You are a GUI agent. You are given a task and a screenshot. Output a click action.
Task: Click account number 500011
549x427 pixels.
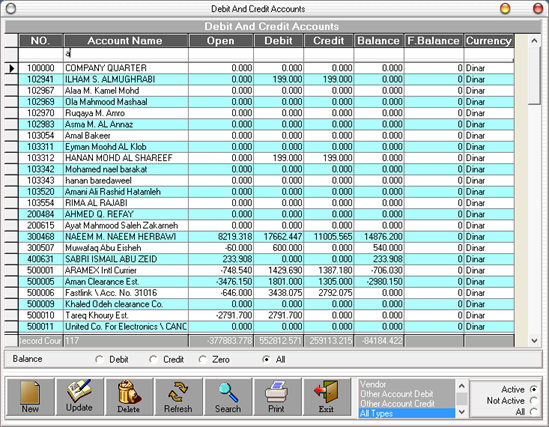(x=41, y=327)
